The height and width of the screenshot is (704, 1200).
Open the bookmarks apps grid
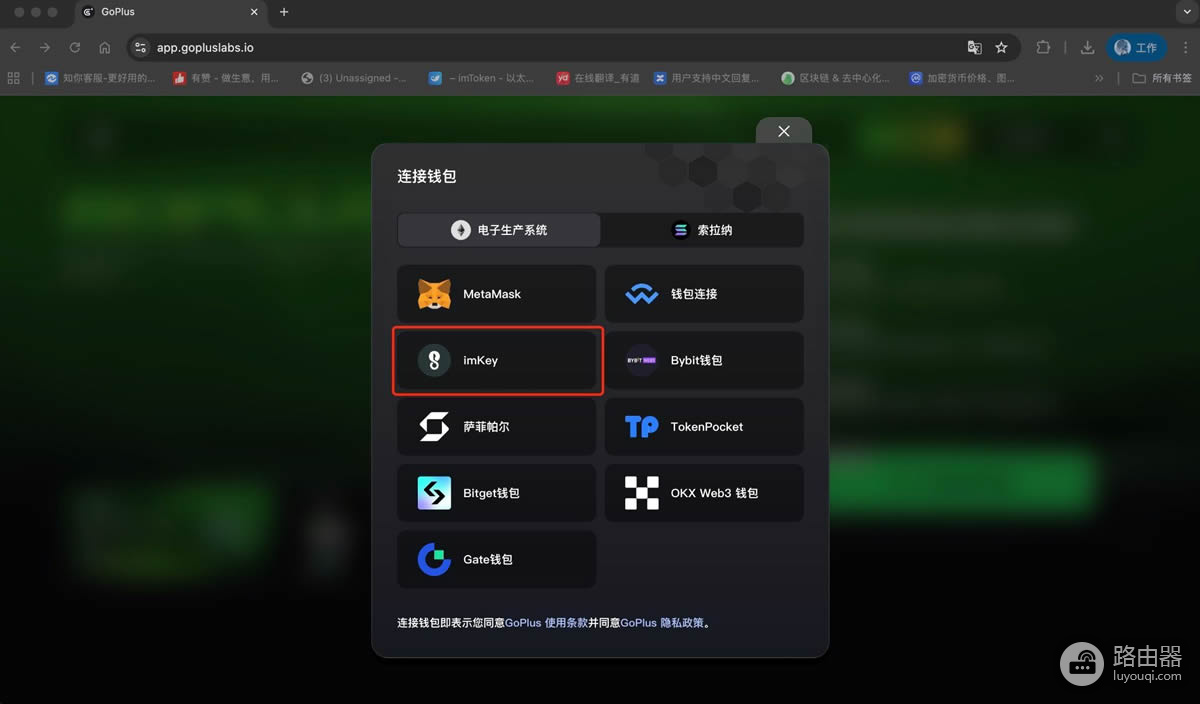(14, 78)
